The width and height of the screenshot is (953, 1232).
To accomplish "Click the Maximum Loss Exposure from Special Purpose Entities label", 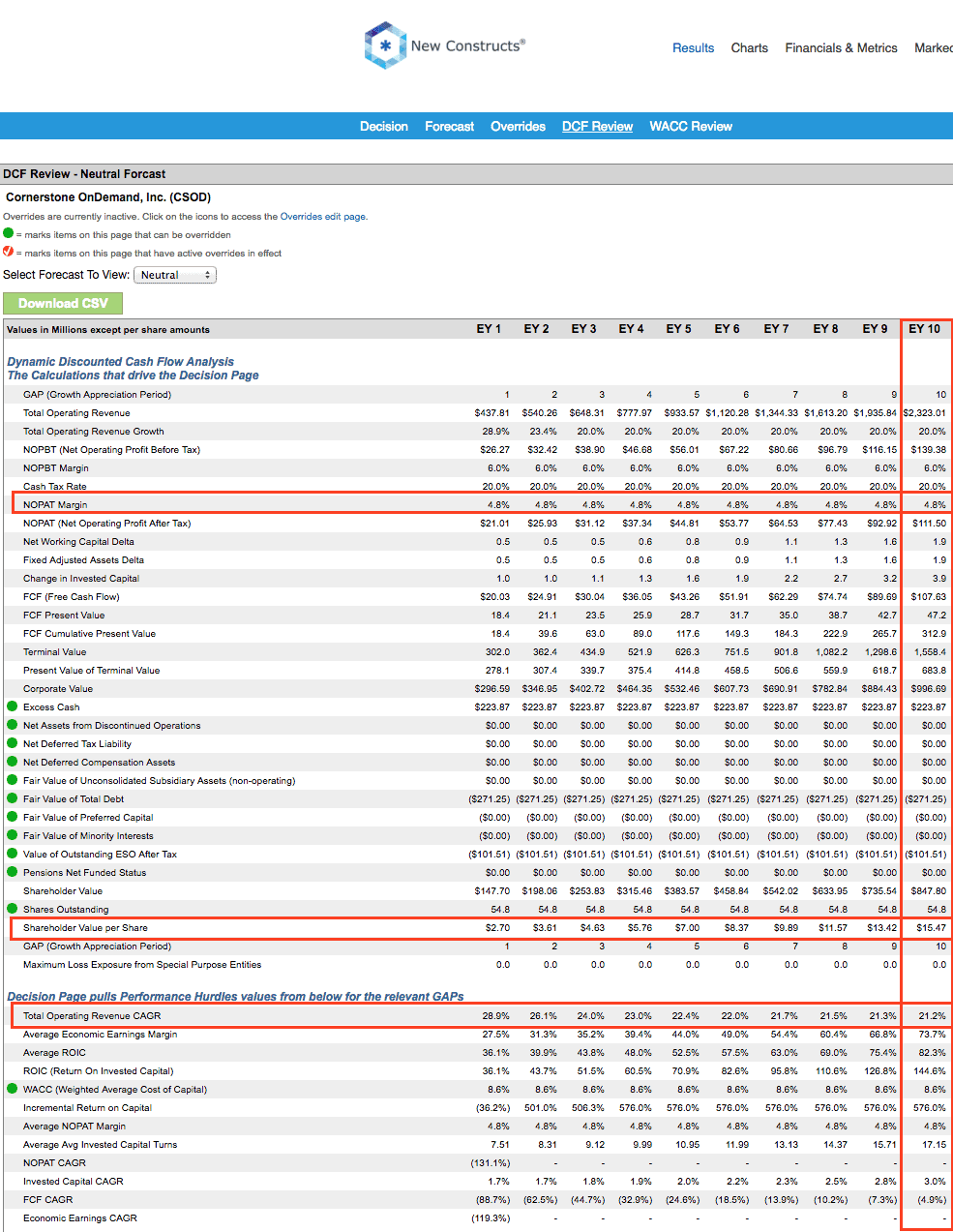I will click(x=142, y=964).
